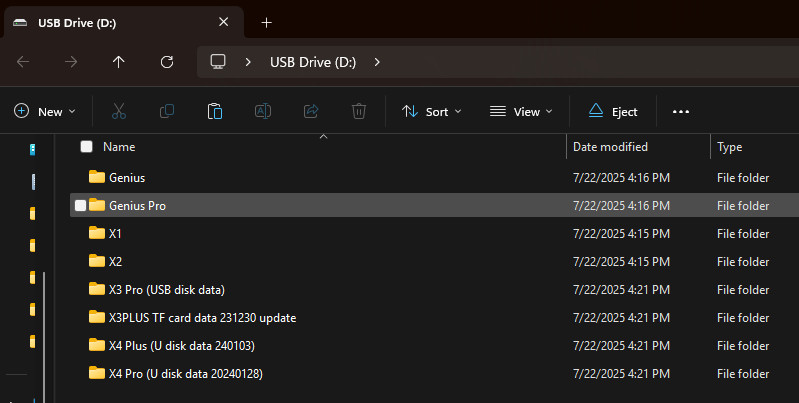
Task: Eject the USB drive
Action: [613, 112]
